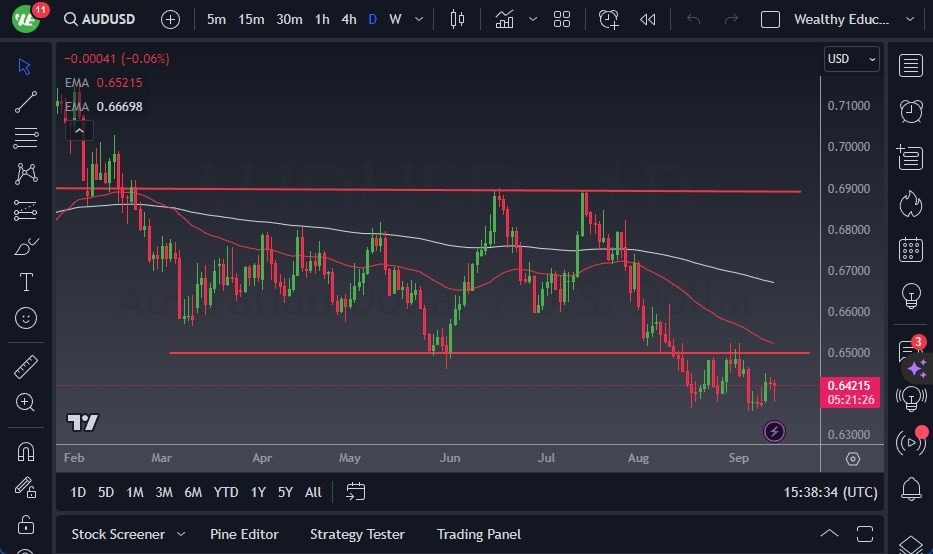Open the watchlist panel icon
The image size is (933, 554).
910,66
